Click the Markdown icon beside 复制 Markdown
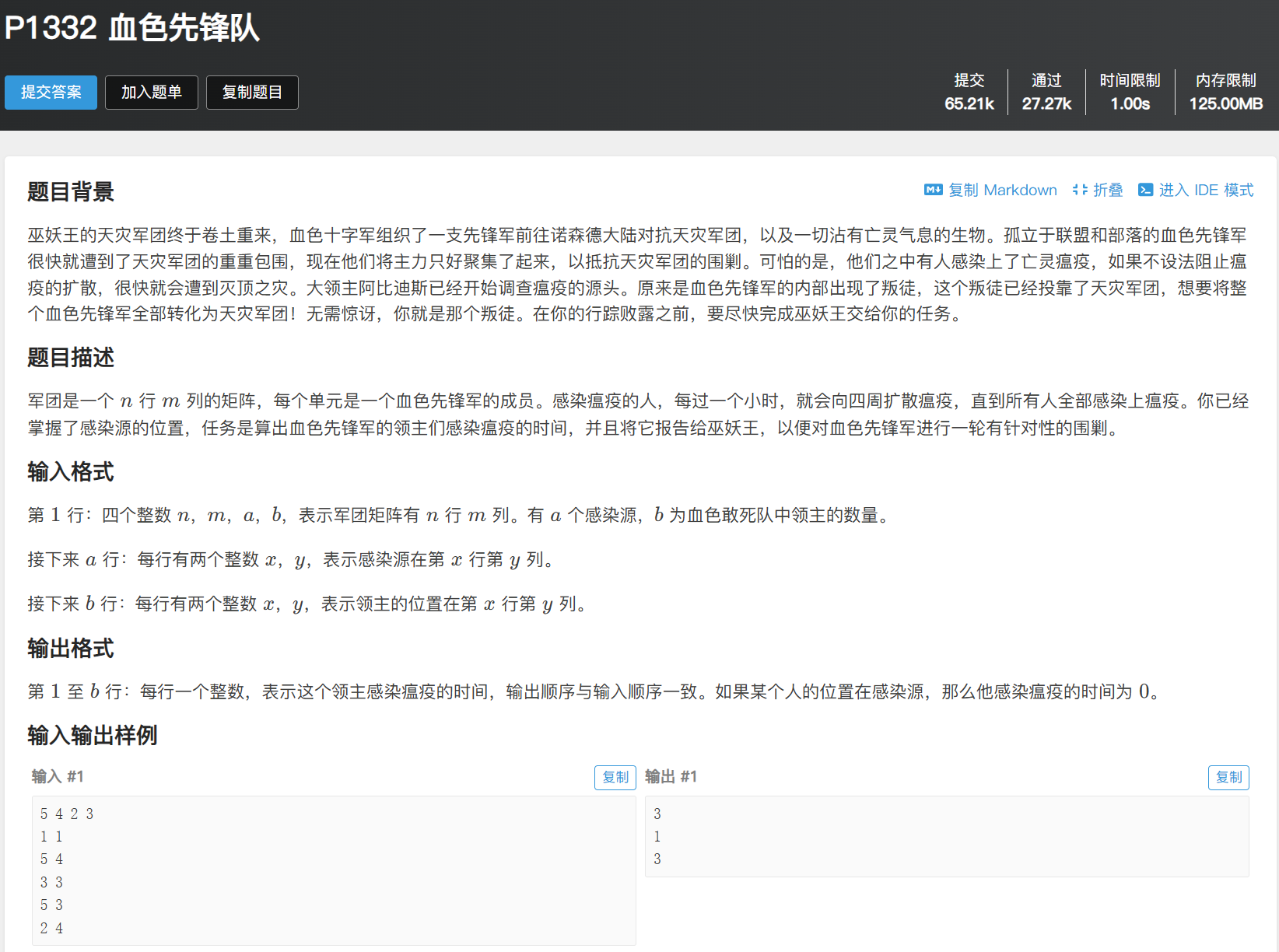Screen dimensions: 1279x952 click(933, 190)
